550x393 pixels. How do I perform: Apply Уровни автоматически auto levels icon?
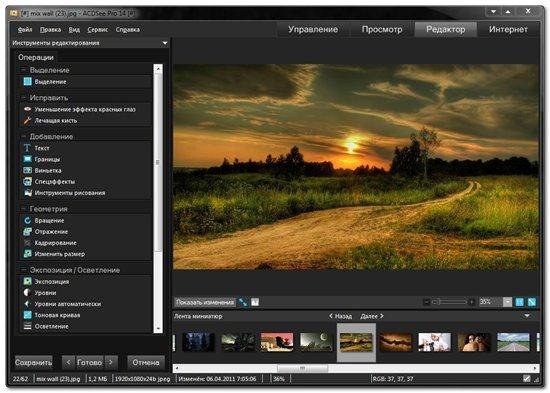click(27, 304)
